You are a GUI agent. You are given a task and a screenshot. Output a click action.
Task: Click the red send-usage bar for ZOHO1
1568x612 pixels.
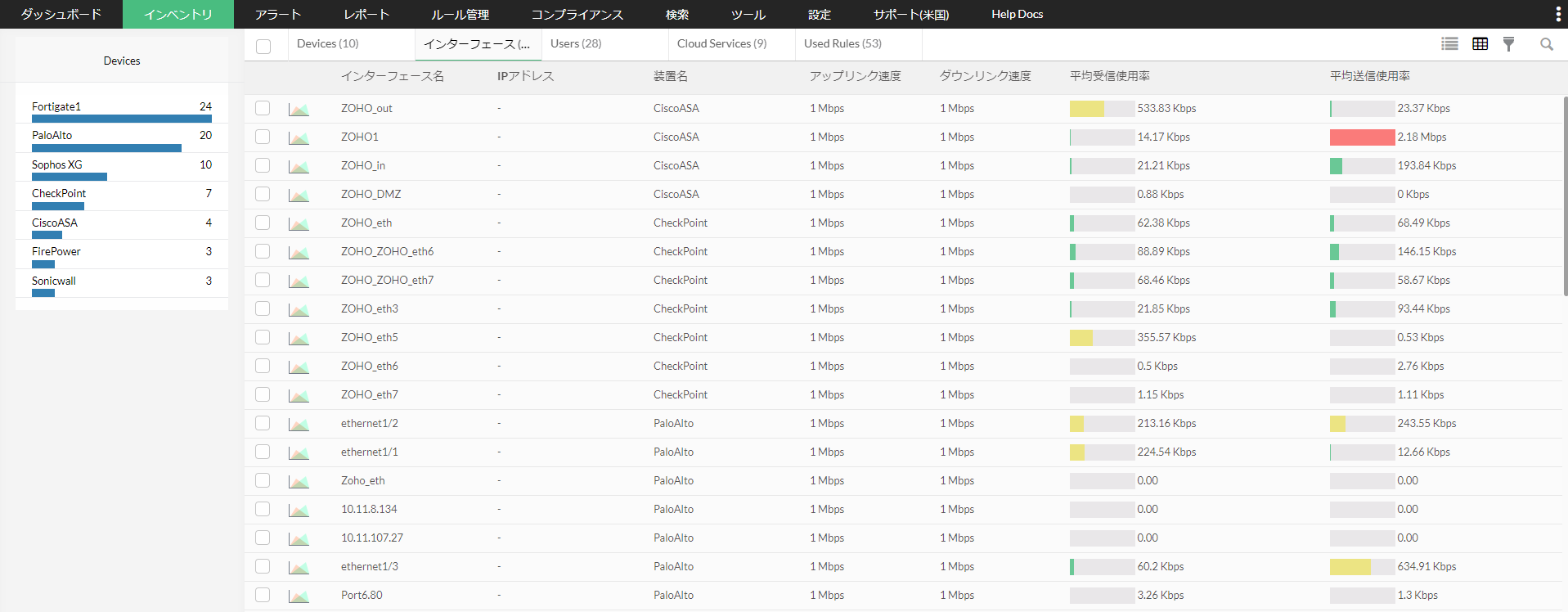[x=1362, y=137]
